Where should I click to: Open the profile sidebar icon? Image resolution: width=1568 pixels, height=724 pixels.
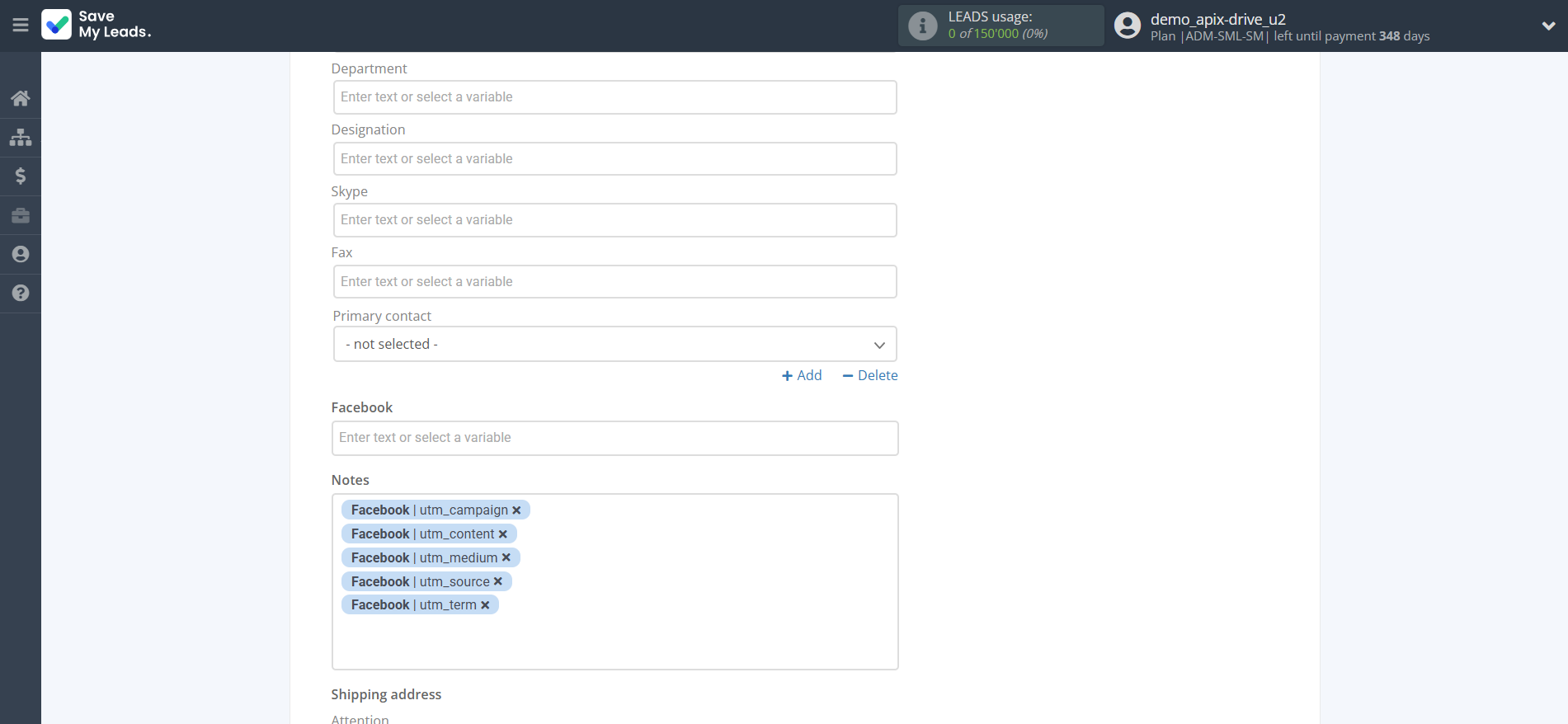21,254
